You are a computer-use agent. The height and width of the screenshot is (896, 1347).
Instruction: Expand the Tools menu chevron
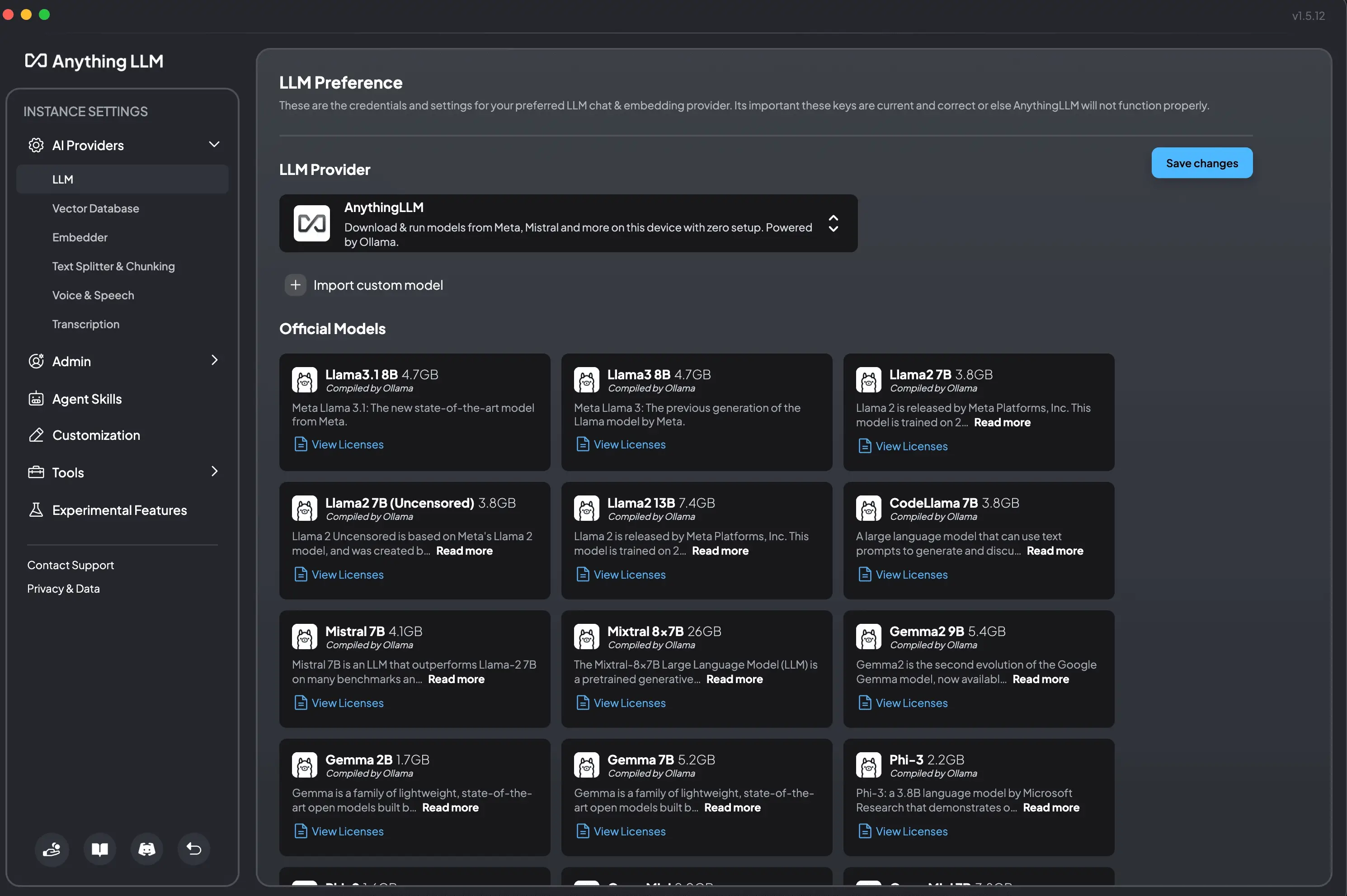tap(213, 472)
